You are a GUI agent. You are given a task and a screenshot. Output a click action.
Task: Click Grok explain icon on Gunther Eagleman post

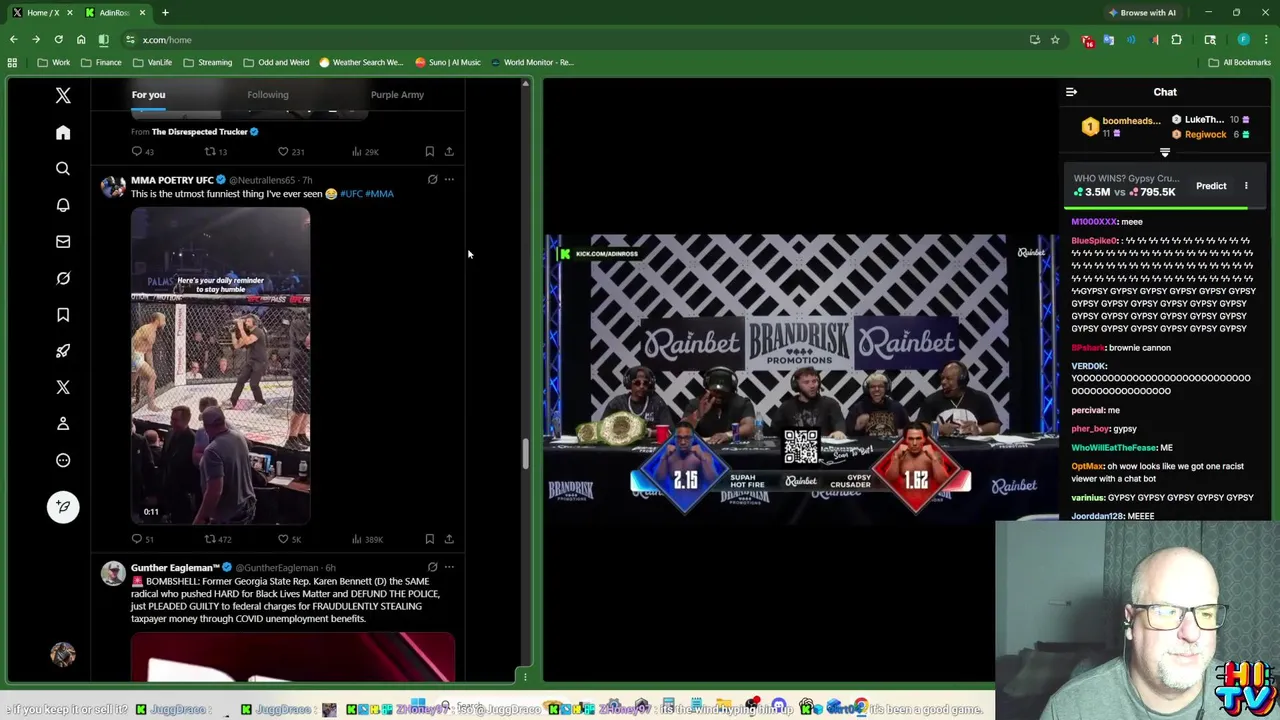[432, 567]
